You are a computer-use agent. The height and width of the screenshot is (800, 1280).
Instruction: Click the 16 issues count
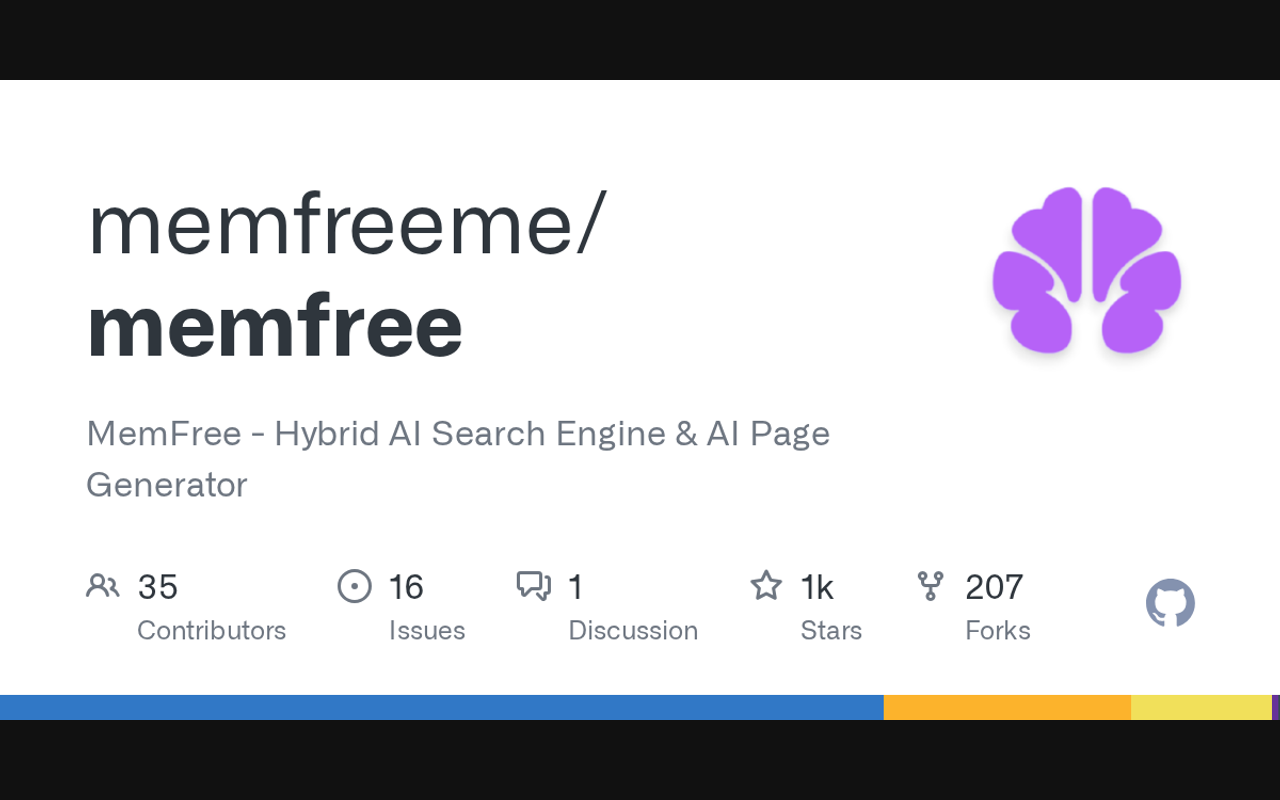tap(406, 587)
